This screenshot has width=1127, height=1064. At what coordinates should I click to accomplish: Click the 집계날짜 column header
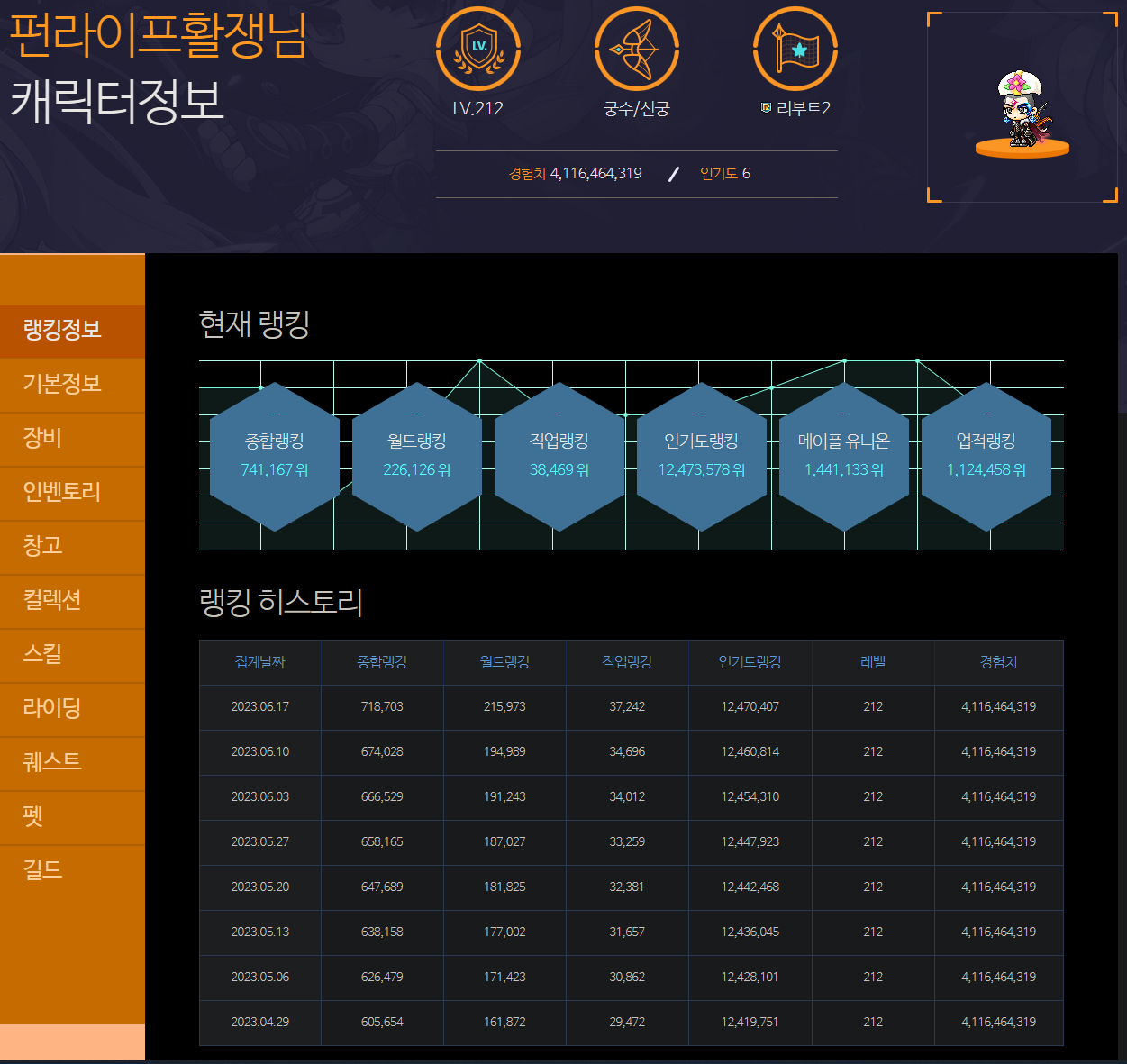(260, 662)
